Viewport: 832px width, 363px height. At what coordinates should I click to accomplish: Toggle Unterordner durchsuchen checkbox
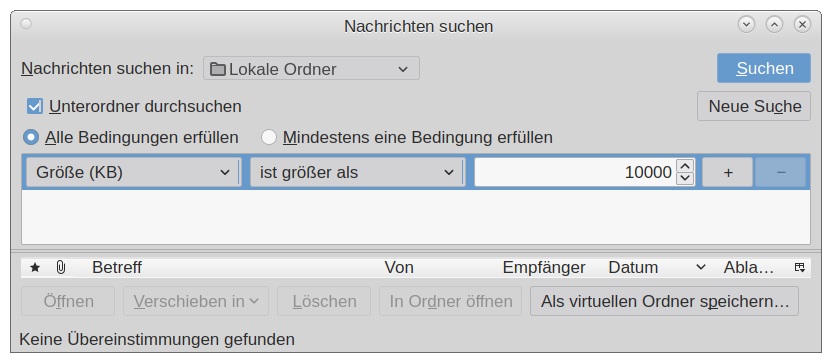[35, 106]
